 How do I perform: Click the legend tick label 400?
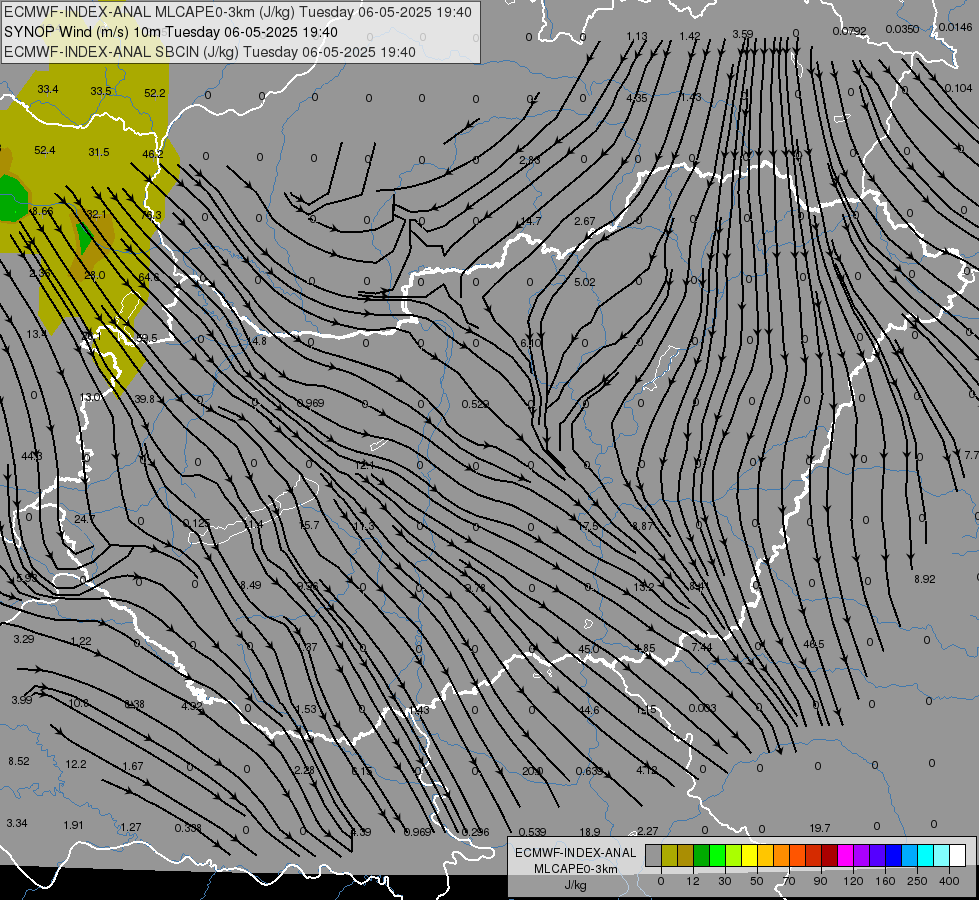[949, 881]
